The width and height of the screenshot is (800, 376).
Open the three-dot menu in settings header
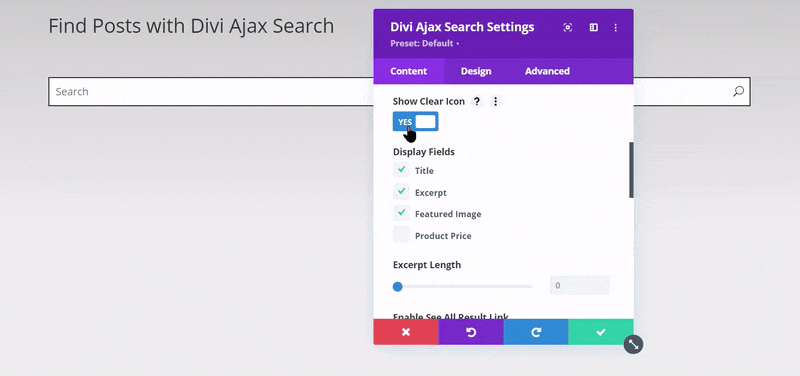616,28
